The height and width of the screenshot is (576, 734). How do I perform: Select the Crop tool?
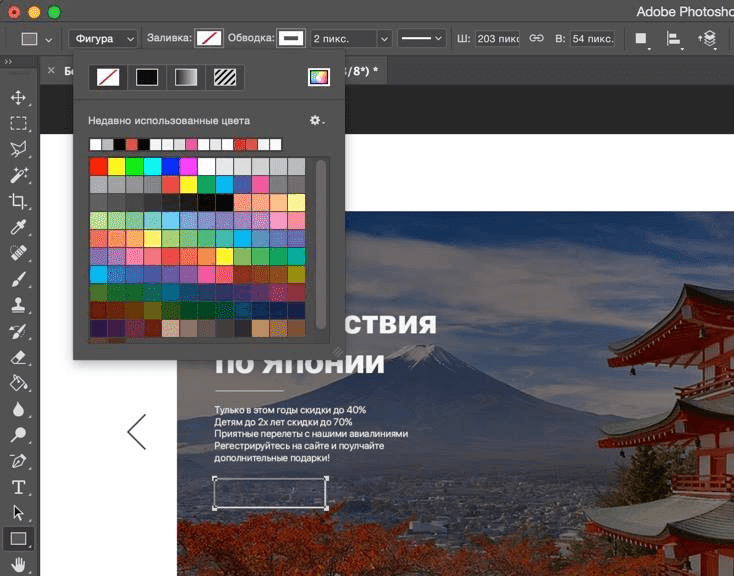click(x=18, y=201)
